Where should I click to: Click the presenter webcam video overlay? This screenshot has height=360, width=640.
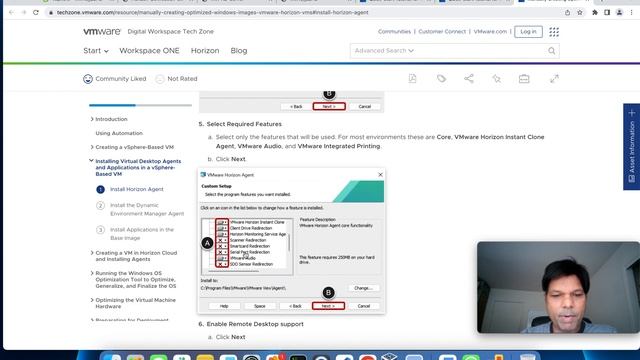tap(558, 287)
